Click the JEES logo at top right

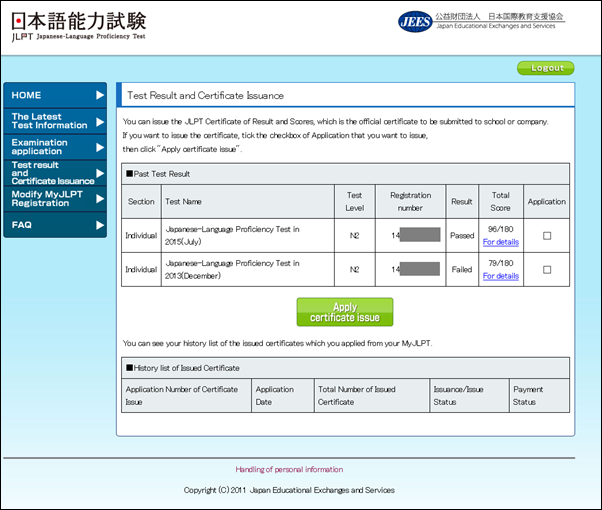pyautogui.click(x=481, y=21)
